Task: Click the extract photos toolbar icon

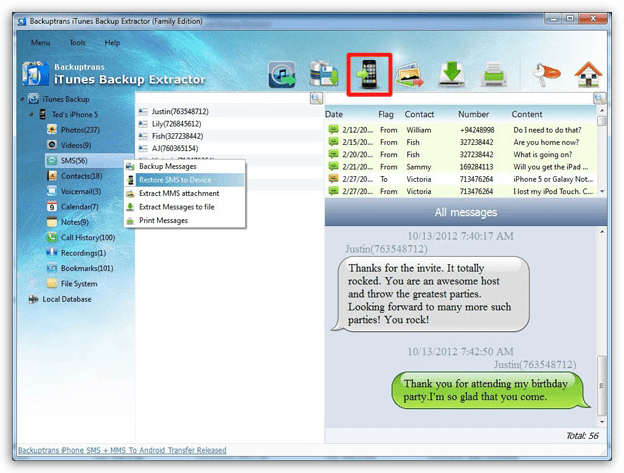Action: pyautogui.click(x=409, y=74)
